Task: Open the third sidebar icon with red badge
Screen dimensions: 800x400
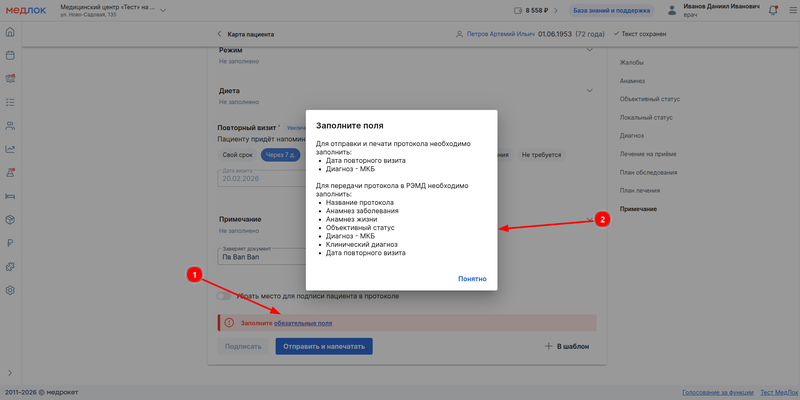Action: pos(10,79)
